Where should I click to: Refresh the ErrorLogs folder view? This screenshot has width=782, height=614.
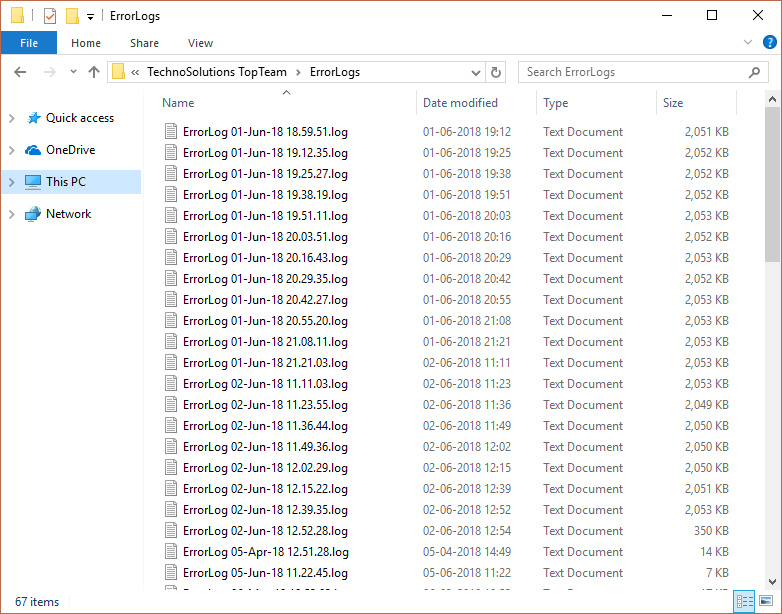496,72
